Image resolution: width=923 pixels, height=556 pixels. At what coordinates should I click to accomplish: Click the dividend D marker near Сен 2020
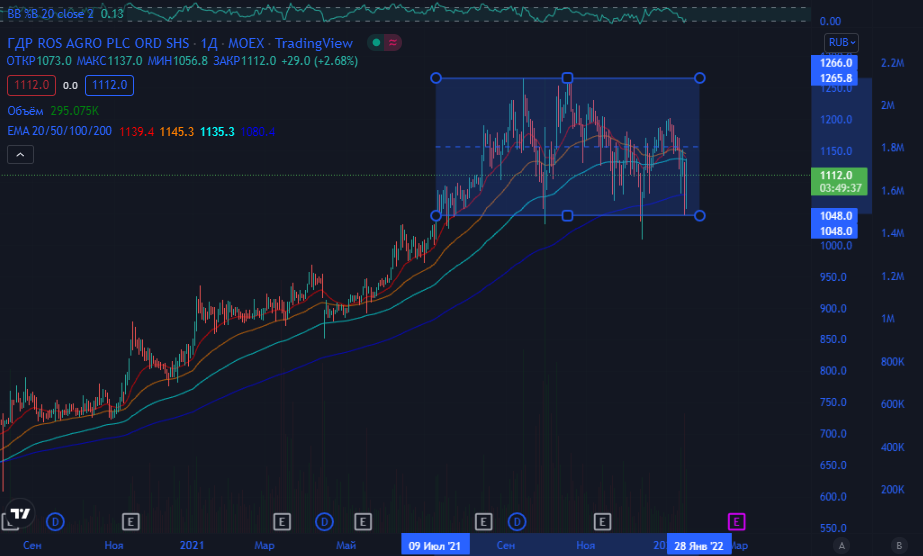coord(55,521)
